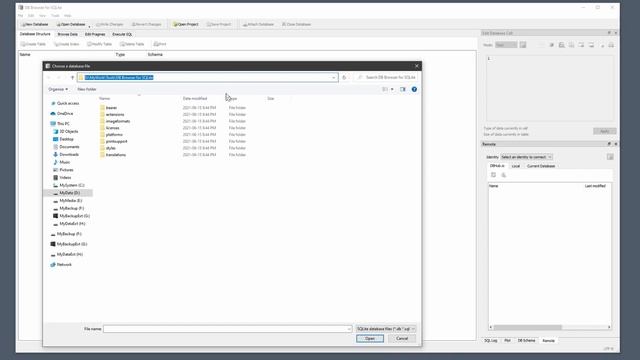Open Documents in the sidebar
The height and width of the screenshot is (360, 640).
(69, 147)
